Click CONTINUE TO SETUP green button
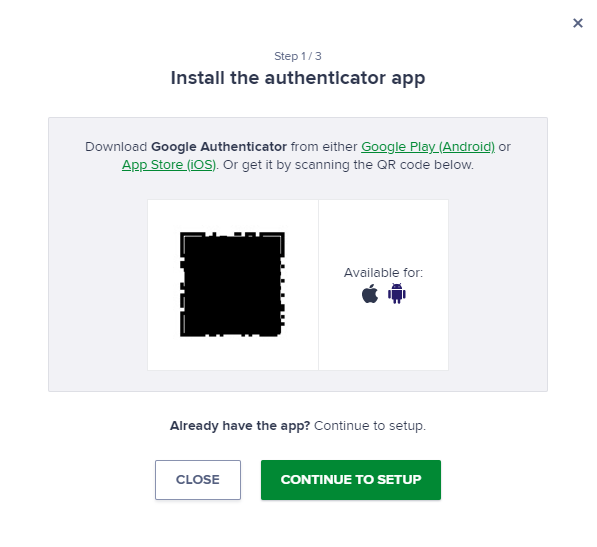597x547 pixels. pyautogui.click(x=351, y=480)
